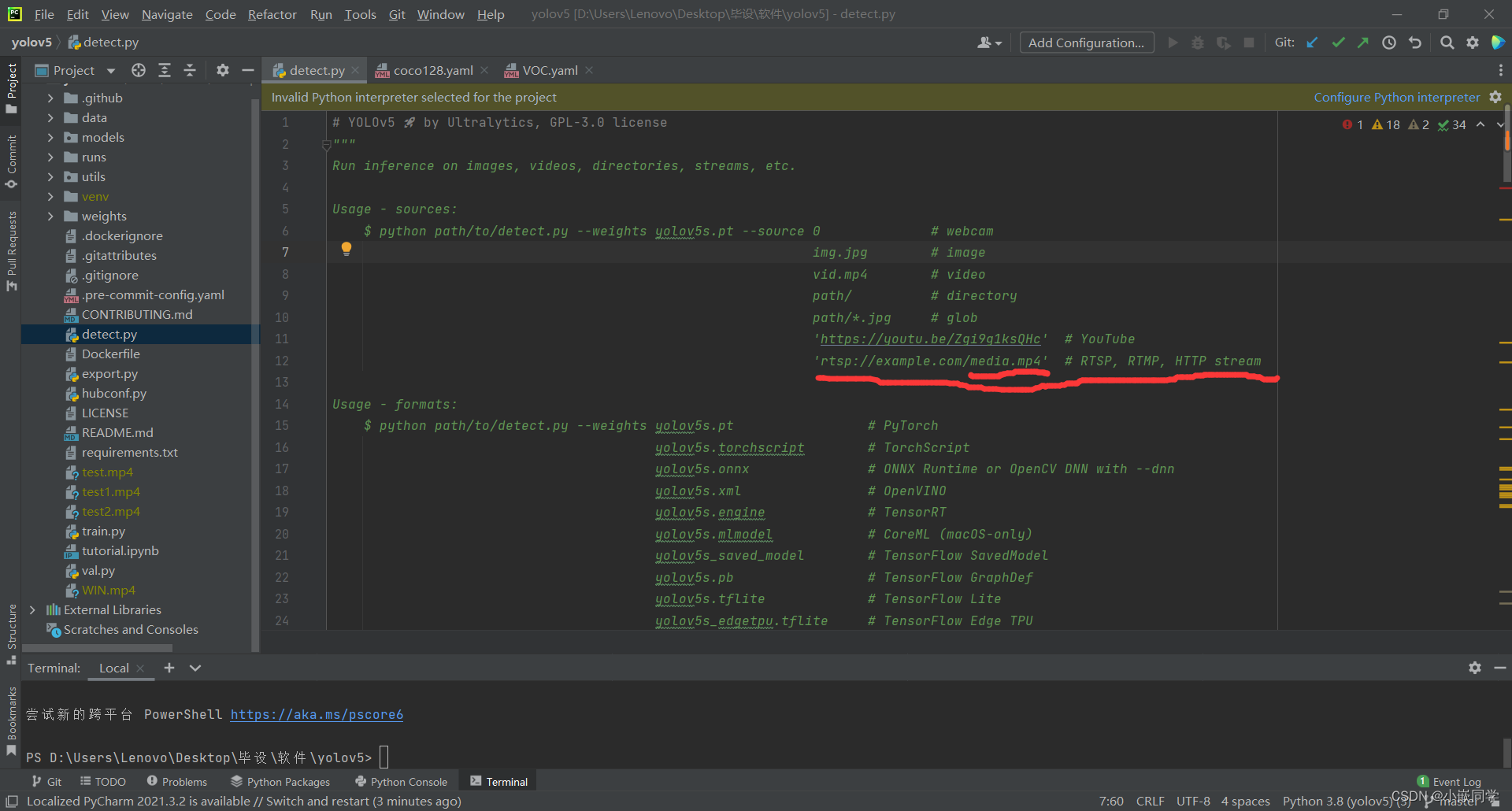The image size is (1512, 811).
Task: Open Git history clock icon
Action: [x=1389, y=43]
